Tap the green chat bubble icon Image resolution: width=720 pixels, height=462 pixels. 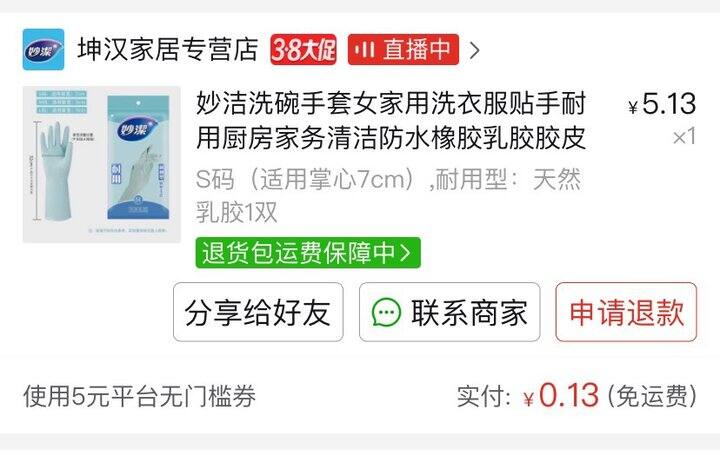(386, 312)
